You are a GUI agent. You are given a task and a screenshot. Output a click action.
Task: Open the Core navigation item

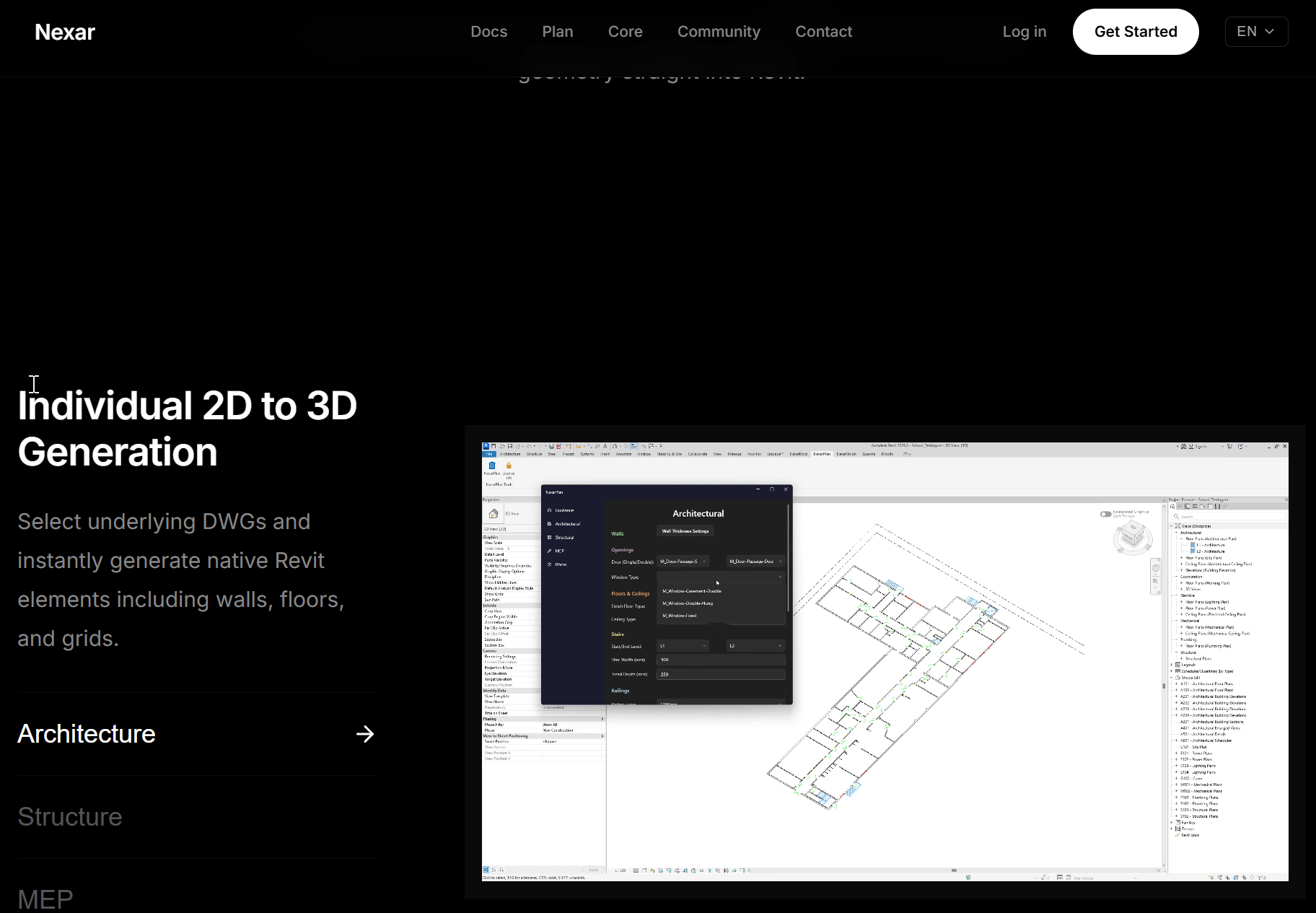tap(626, 32)
